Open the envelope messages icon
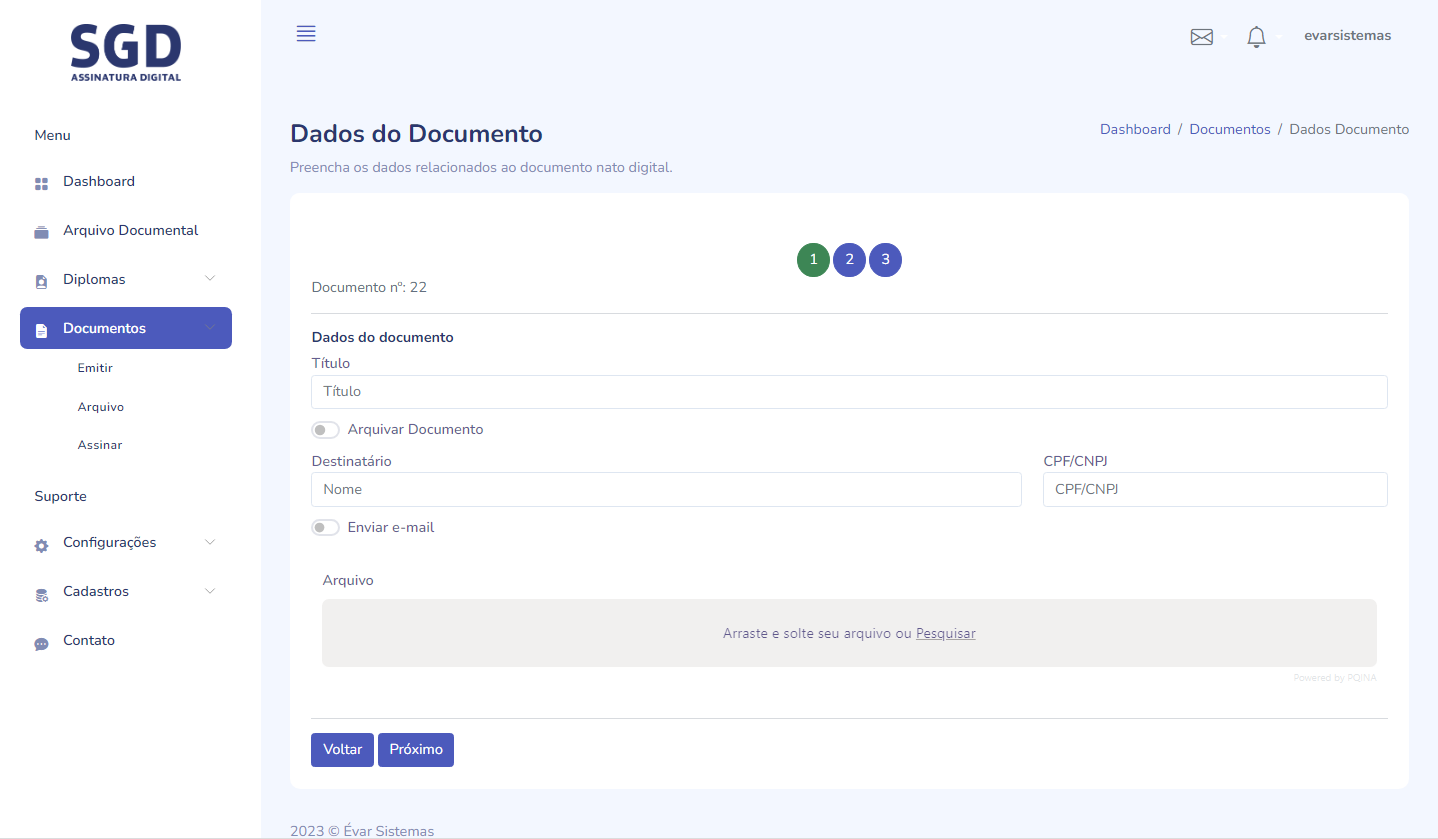This screenshot has width=1438, height=839. 1201,37
